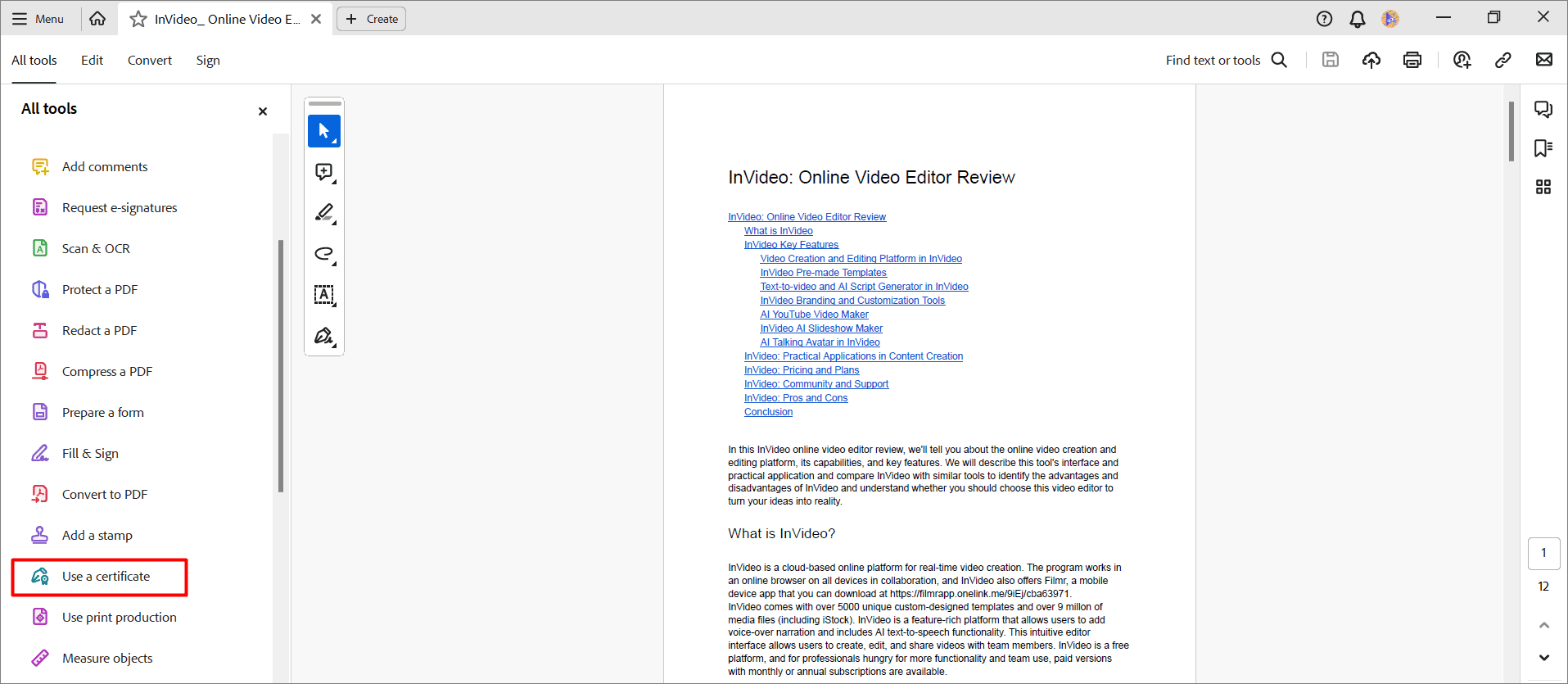The width and height of the screenshot is (1568, 684).
Task: Click the print icon
Action: pos(1412,60)
